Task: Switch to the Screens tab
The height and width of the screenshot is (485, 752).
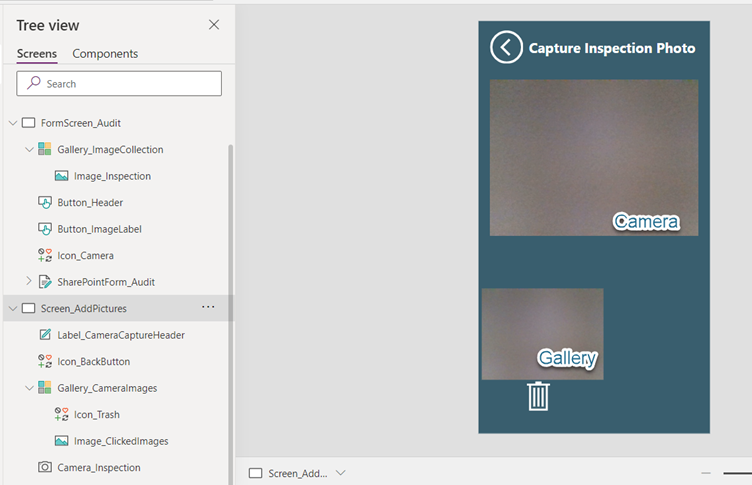Action: click(37, 54)
